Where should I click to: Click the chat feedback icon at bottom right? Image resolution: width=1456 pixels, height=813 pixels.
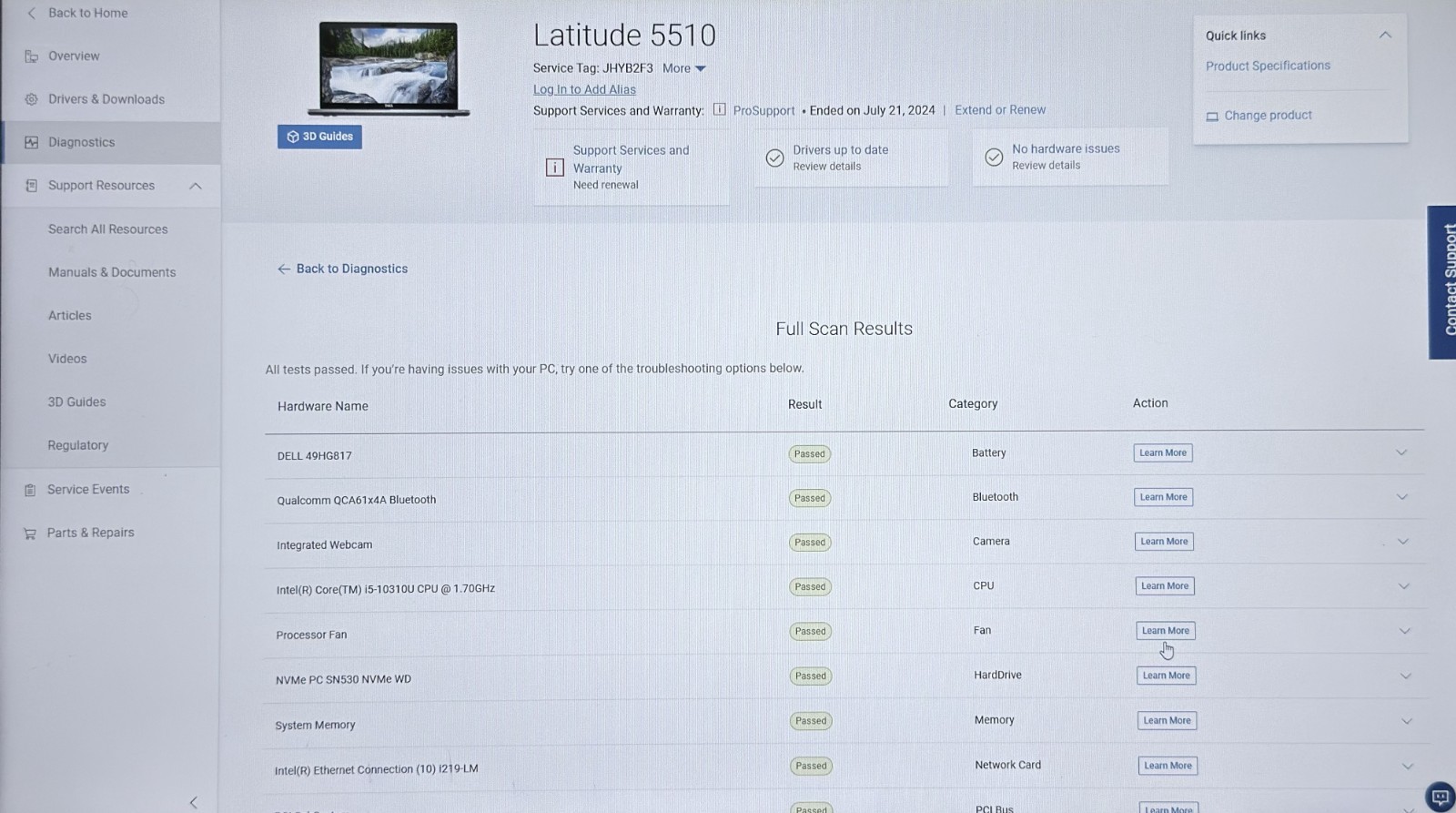[x=1441, y=798]
